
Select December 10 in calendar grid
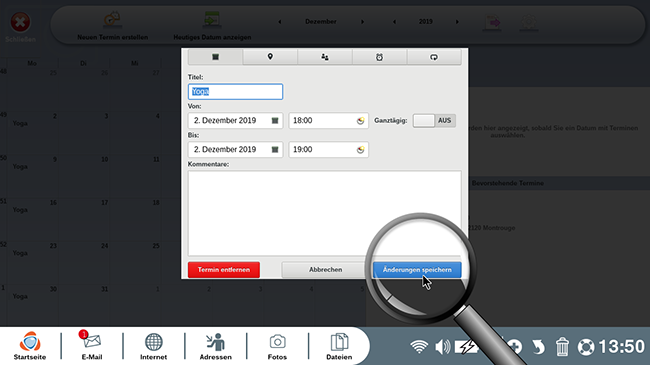click(x=84, y=176)
